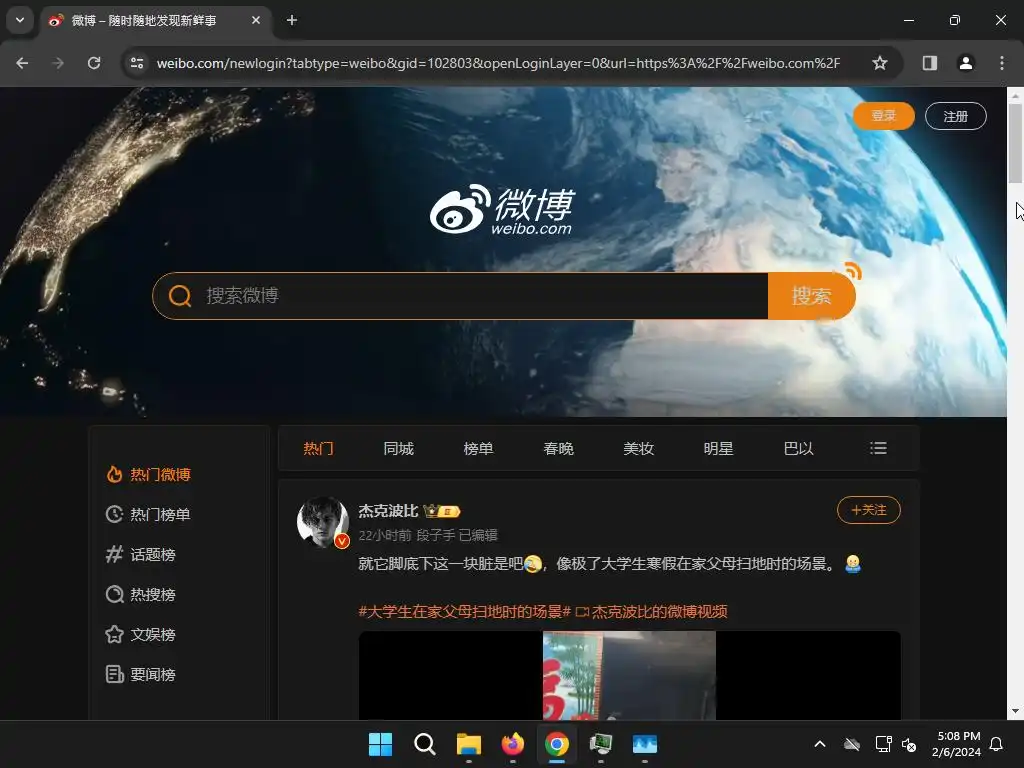The width and height of the screenshot is (1024, 768).
Task: Click the vertical page scrollbar thumb
Action: (1015, 142)
